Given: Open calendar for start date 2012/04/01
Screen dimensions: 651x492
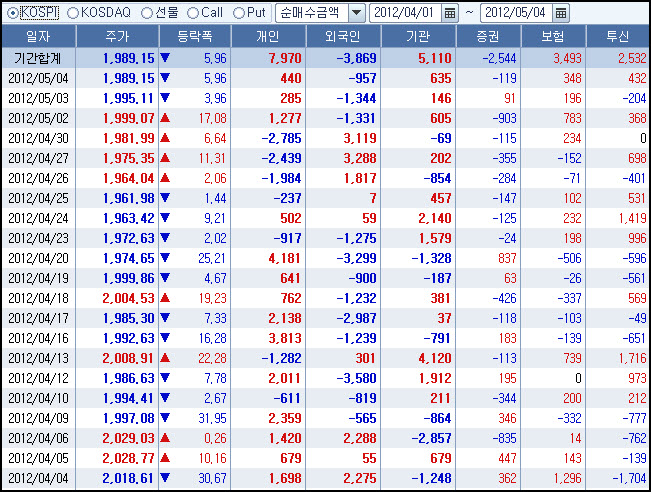Looking at the screenshot, I should coord(450,13).
